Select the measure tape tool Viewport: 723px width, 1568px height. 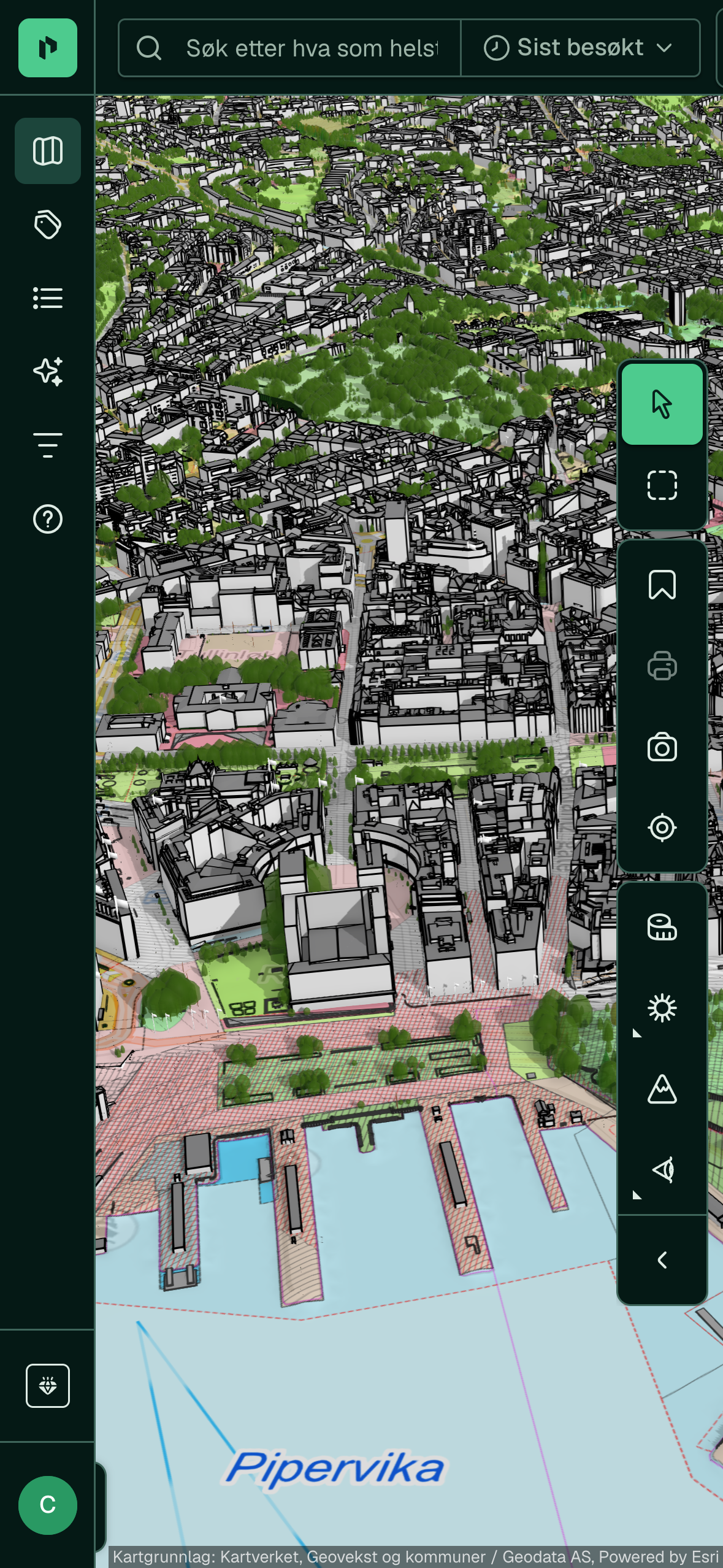click(662, 927)
